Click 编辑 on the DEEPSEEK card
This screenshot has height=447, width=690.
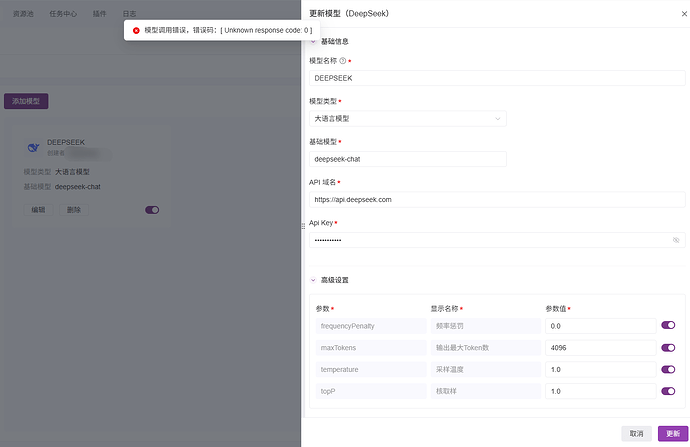pos(38,210)
